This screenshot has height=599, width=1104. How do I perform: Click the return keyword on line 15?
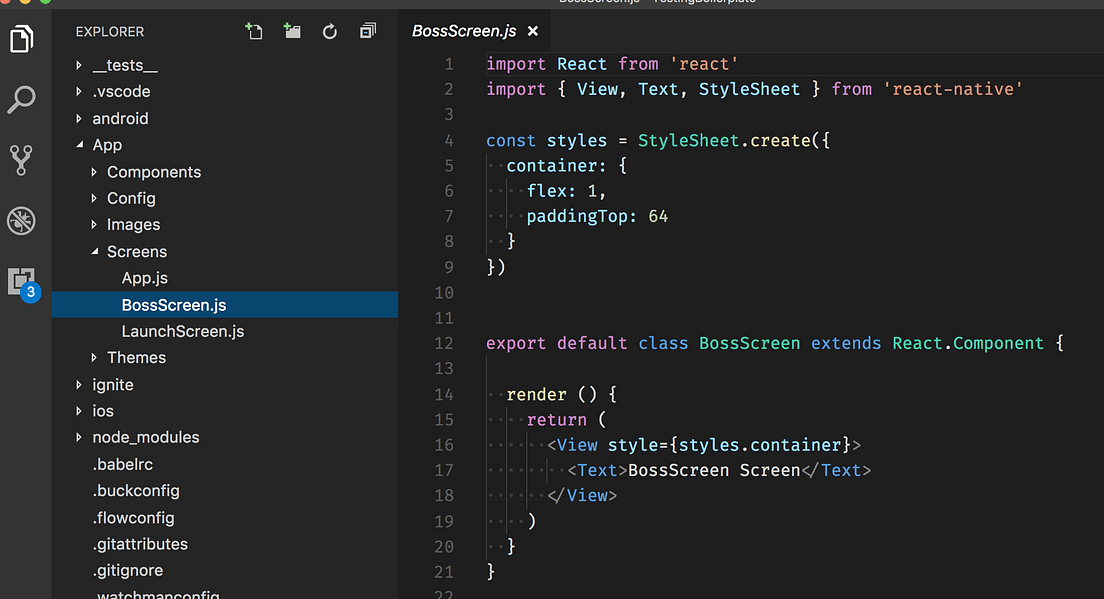coord(556,420)
